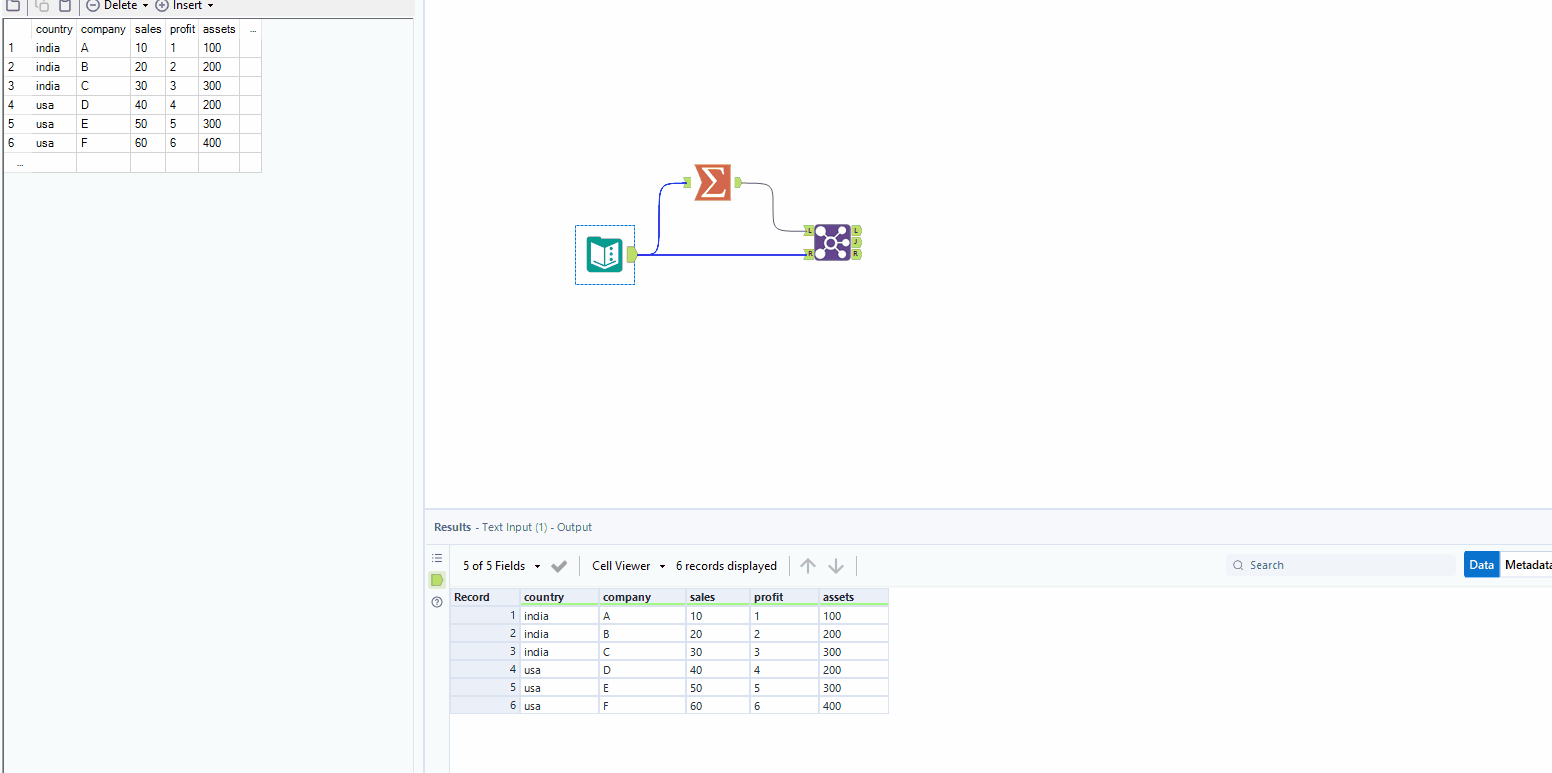This screenshot has height=773, width=1552.
Task: Open the workflow messages list icon
Action: [437, 558]
